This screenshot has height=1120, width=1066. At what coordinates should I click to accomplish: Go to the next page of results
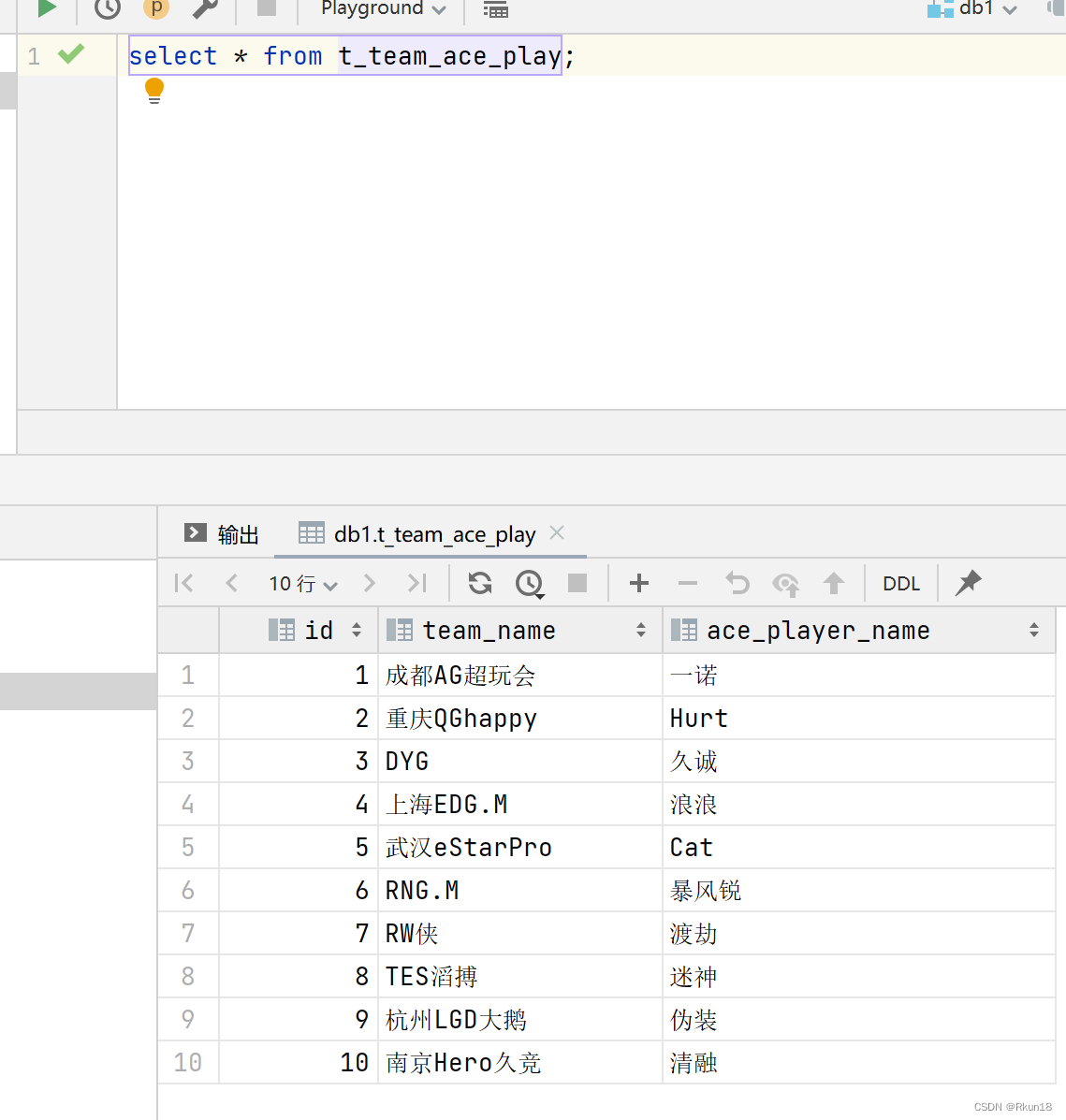[x=370, y=583]
